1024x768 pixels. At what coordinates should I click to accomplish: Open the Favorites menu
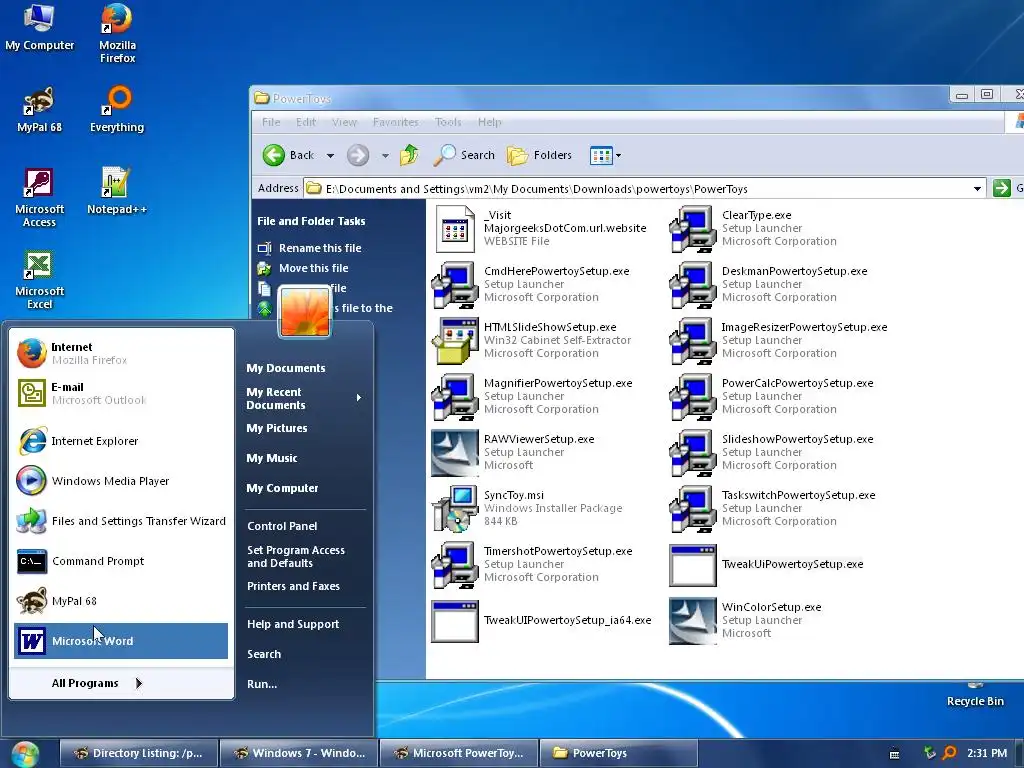pyautogui.click(x=395, y=122)
